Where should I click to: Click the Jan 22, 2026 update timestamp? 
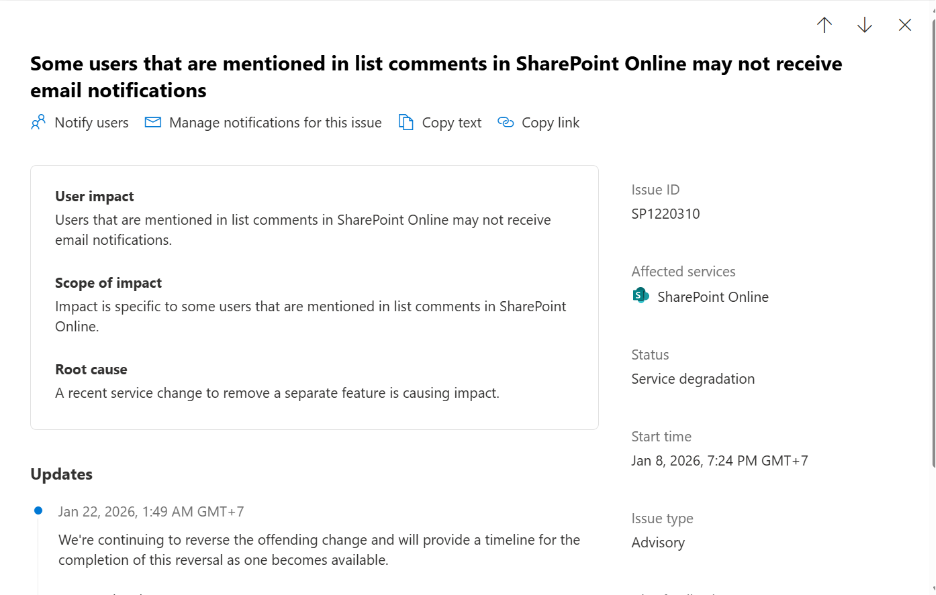(x=151, y=511)
